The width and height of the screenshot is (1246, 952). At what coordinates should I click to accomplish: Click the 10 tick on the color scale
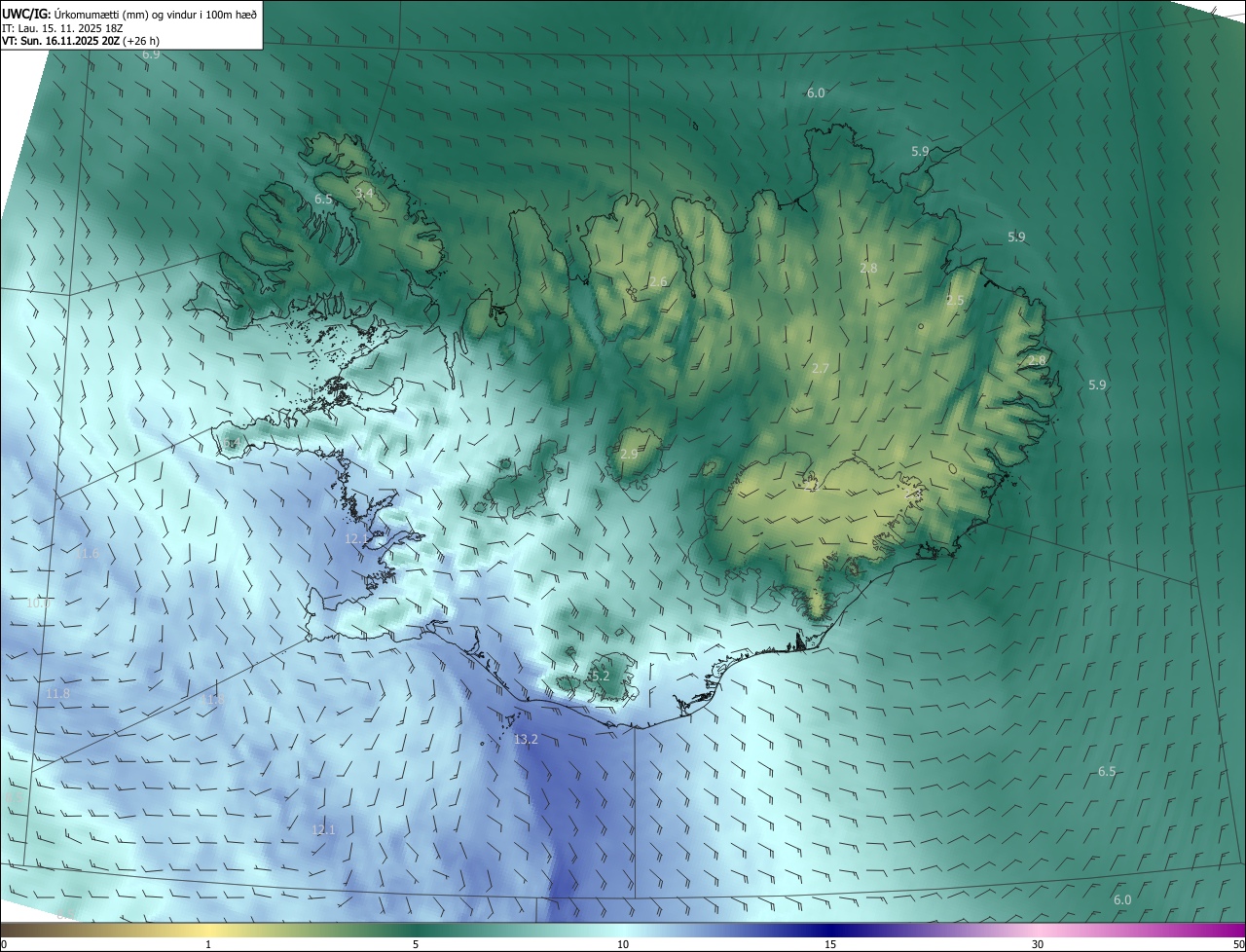pos(623,944)
